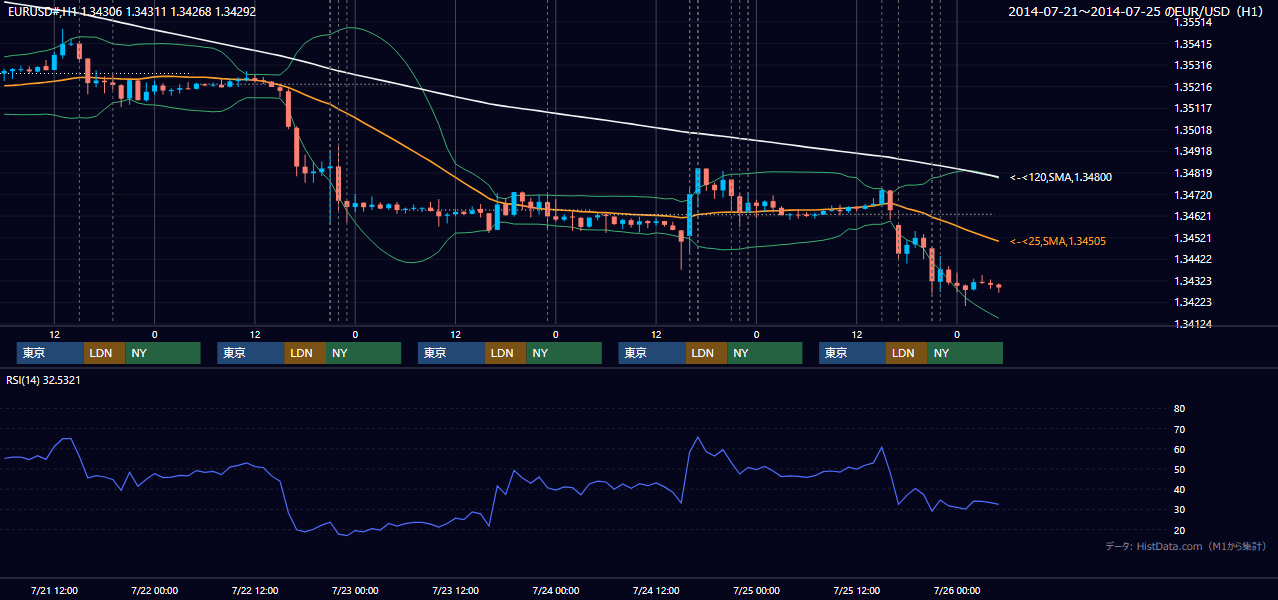Click the 1.34323 price axis label
Screen dimensions: 1278x600
pos(1192,281)
